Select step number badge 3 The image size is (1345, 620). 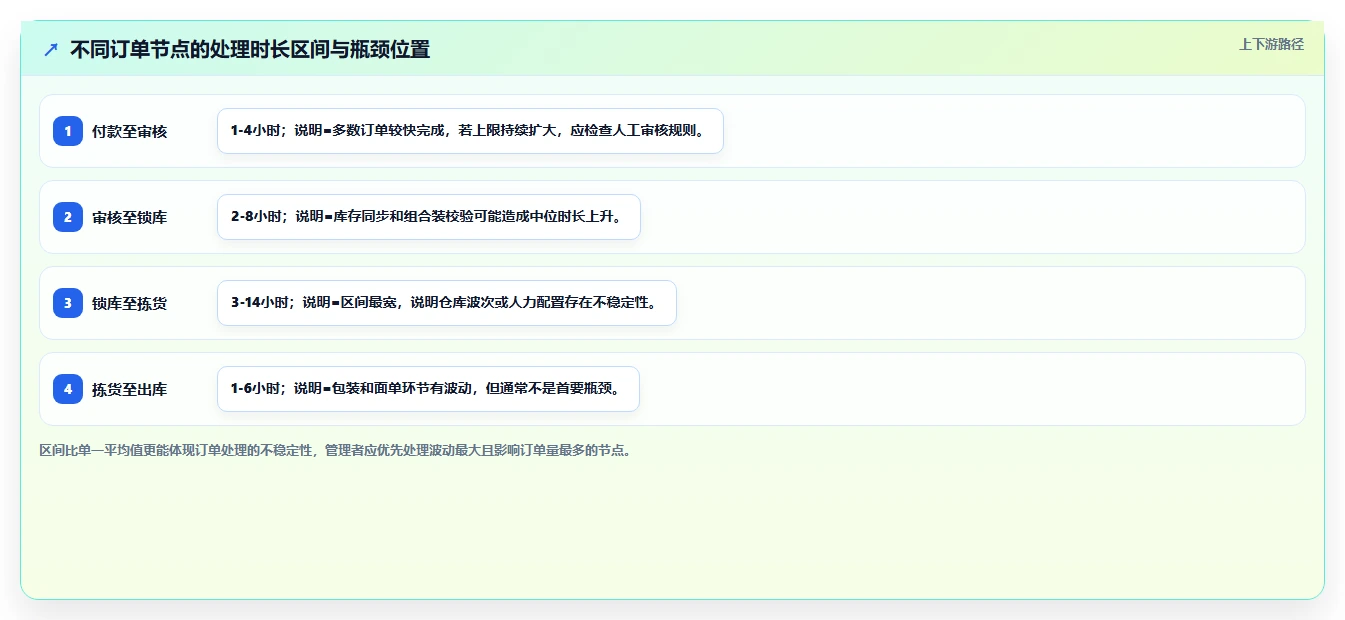(x=68, y=303)
